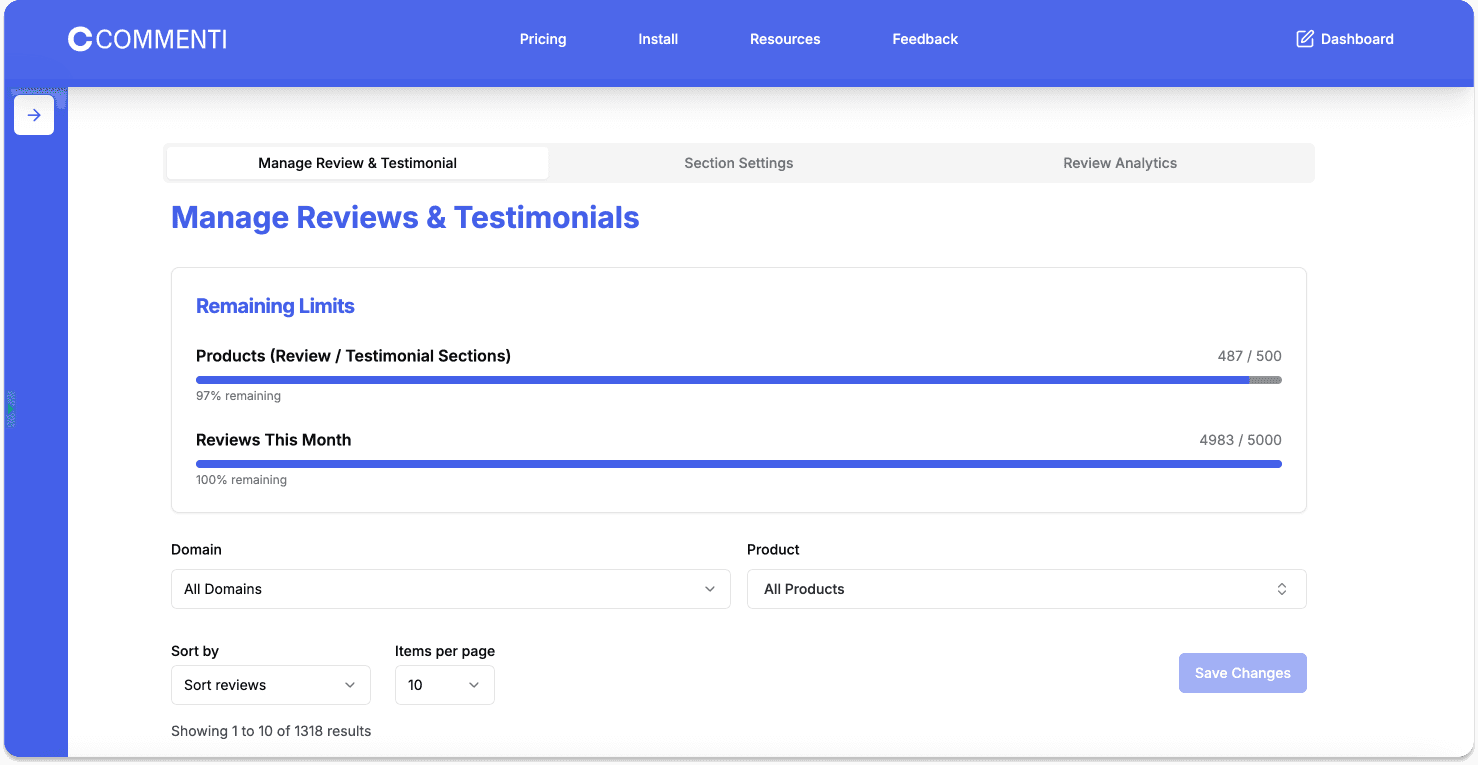This screenshot has width=1478, height=765.
Task: Click the All Products up-down arrows icon
Action: 1282,589
